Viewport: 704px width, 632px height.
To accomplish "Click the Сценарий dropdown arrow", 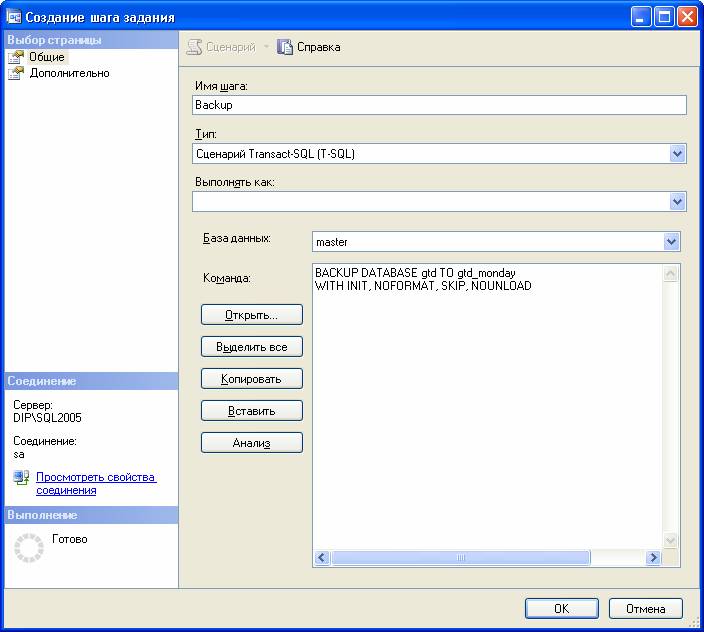I will pos(267,47).
